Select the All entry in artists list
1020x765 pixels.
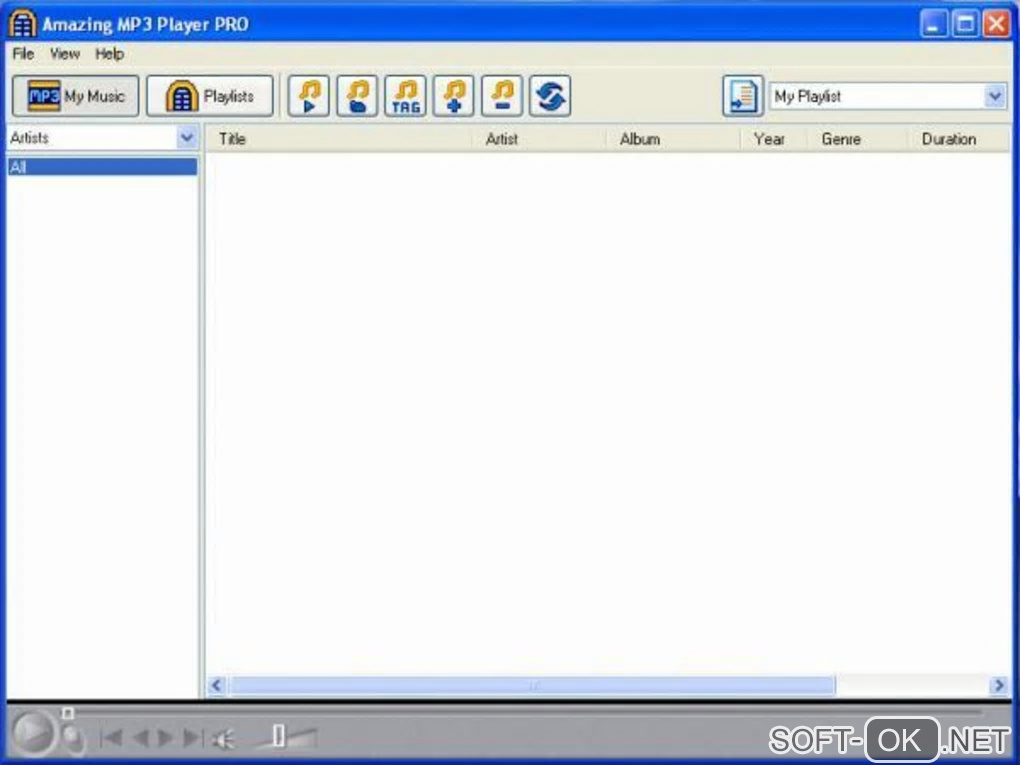102,167
